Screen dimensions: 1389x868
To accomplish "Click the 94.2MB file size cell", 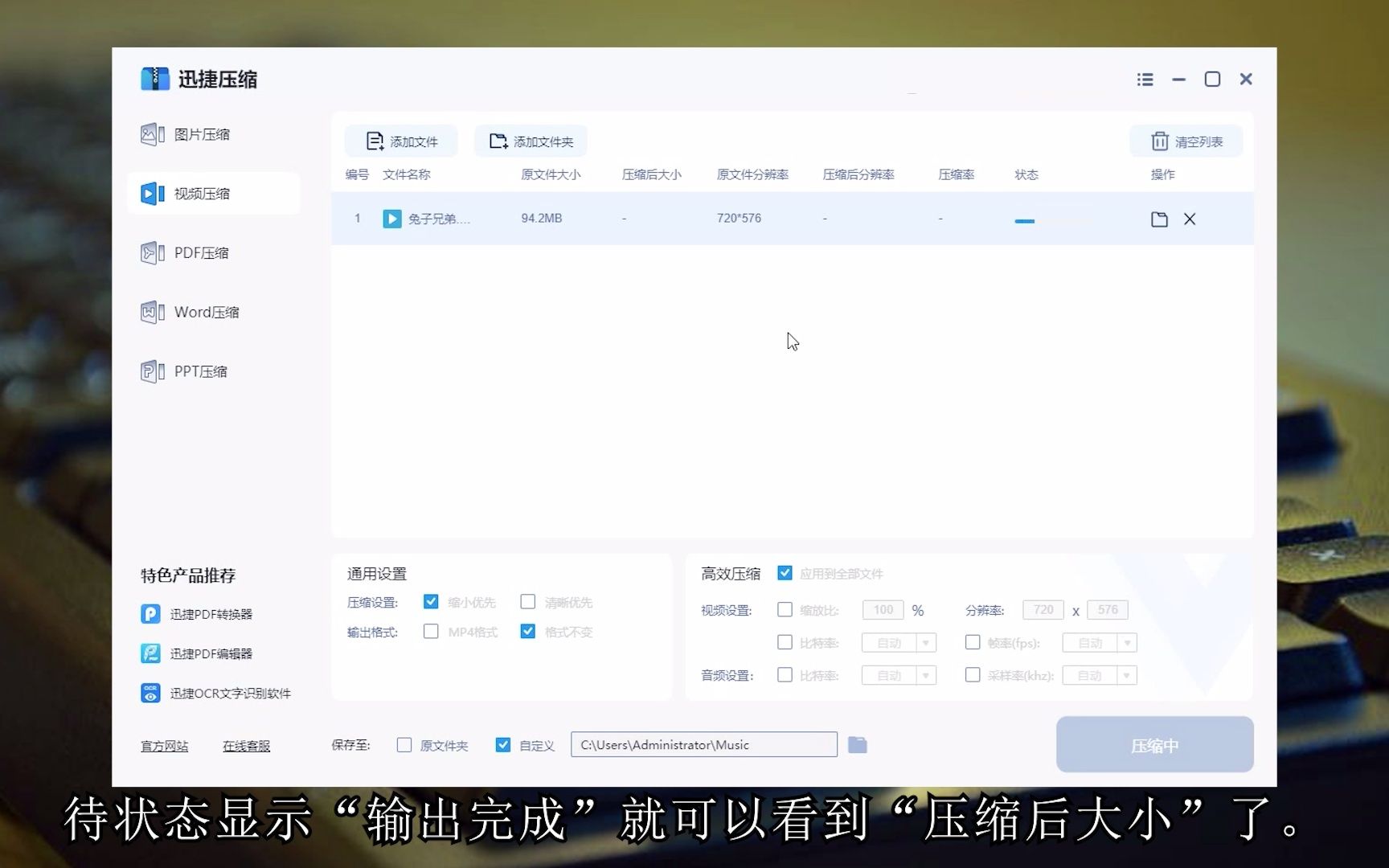I will [x=542, y=219].
